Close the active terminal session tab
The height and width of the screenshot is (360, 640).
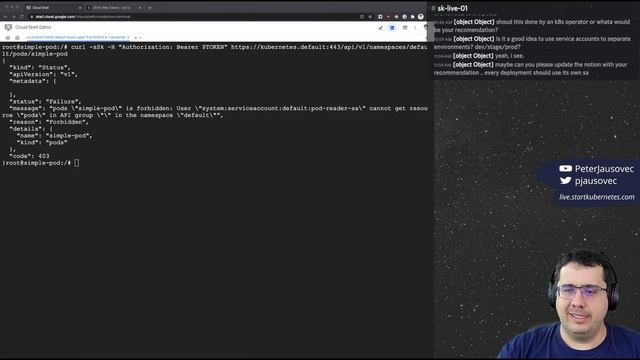click(128, 37)
